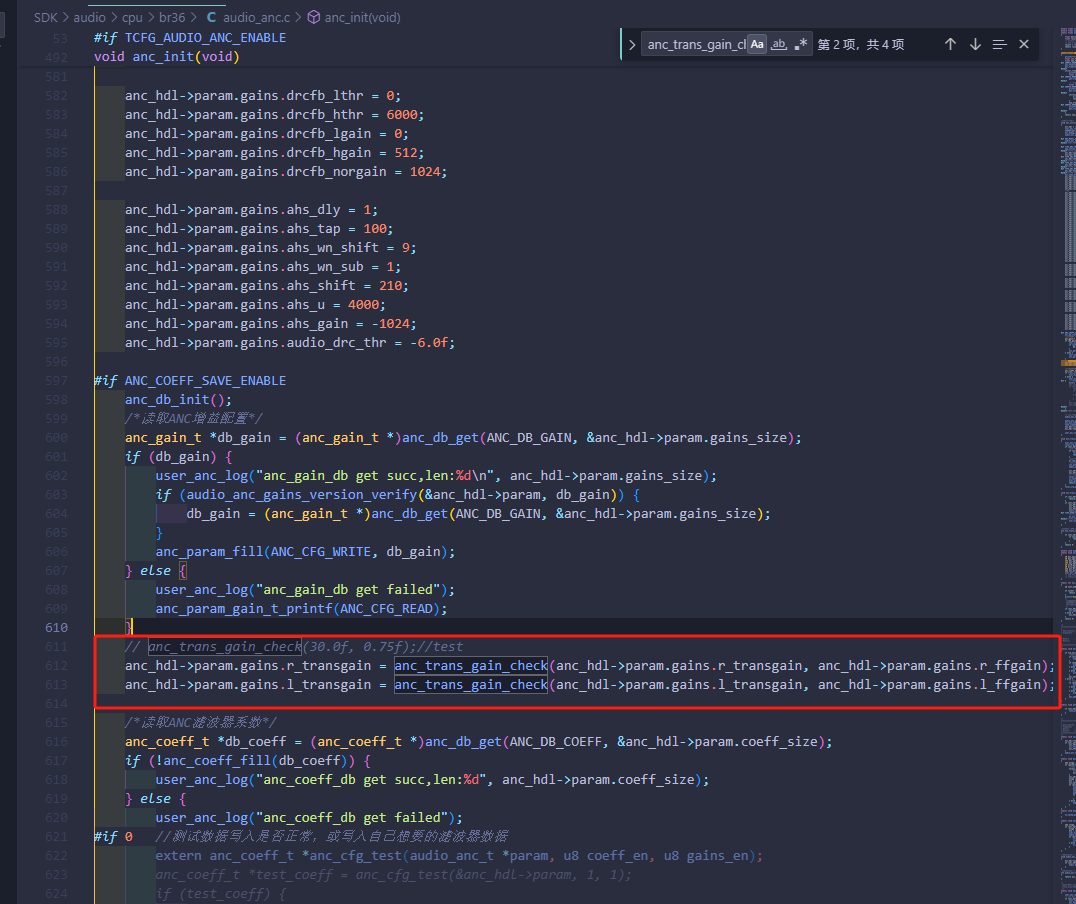1076x904 pixels.
Task: Expand the replace field with the chevron
Action: point(632,45)
